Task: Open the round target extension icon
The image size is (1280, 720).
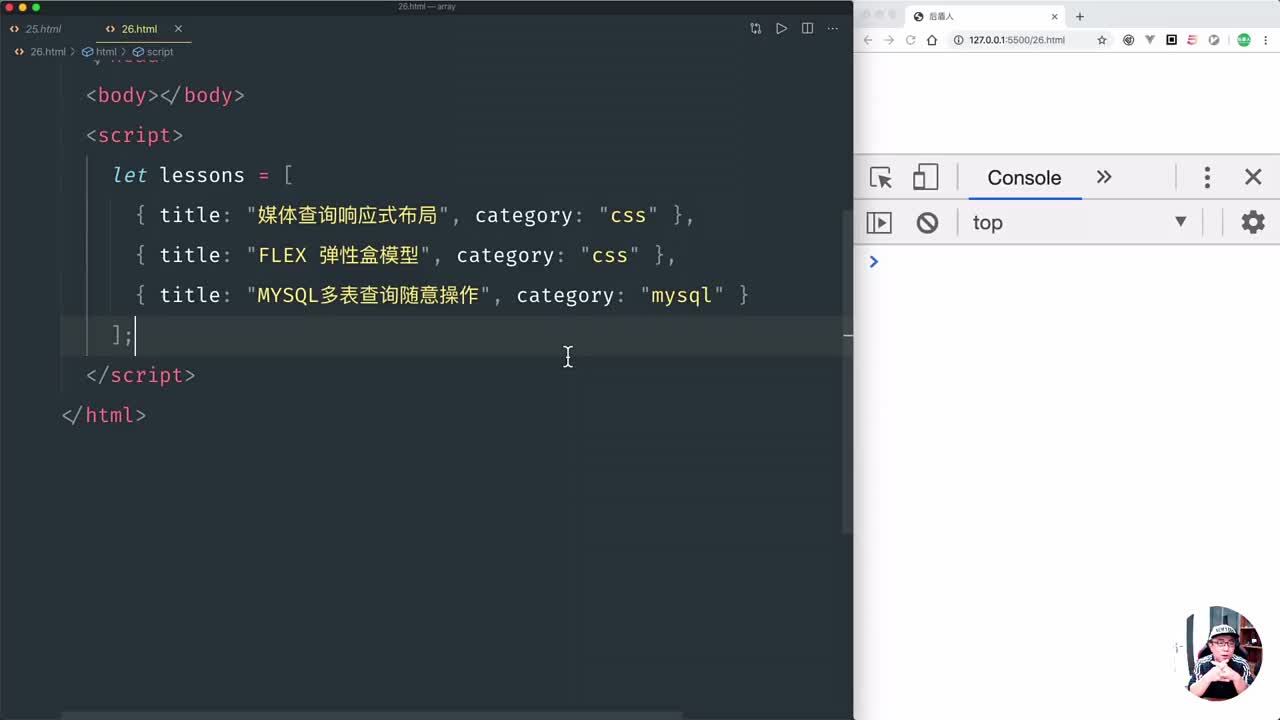Action: tap(1129, 40)
